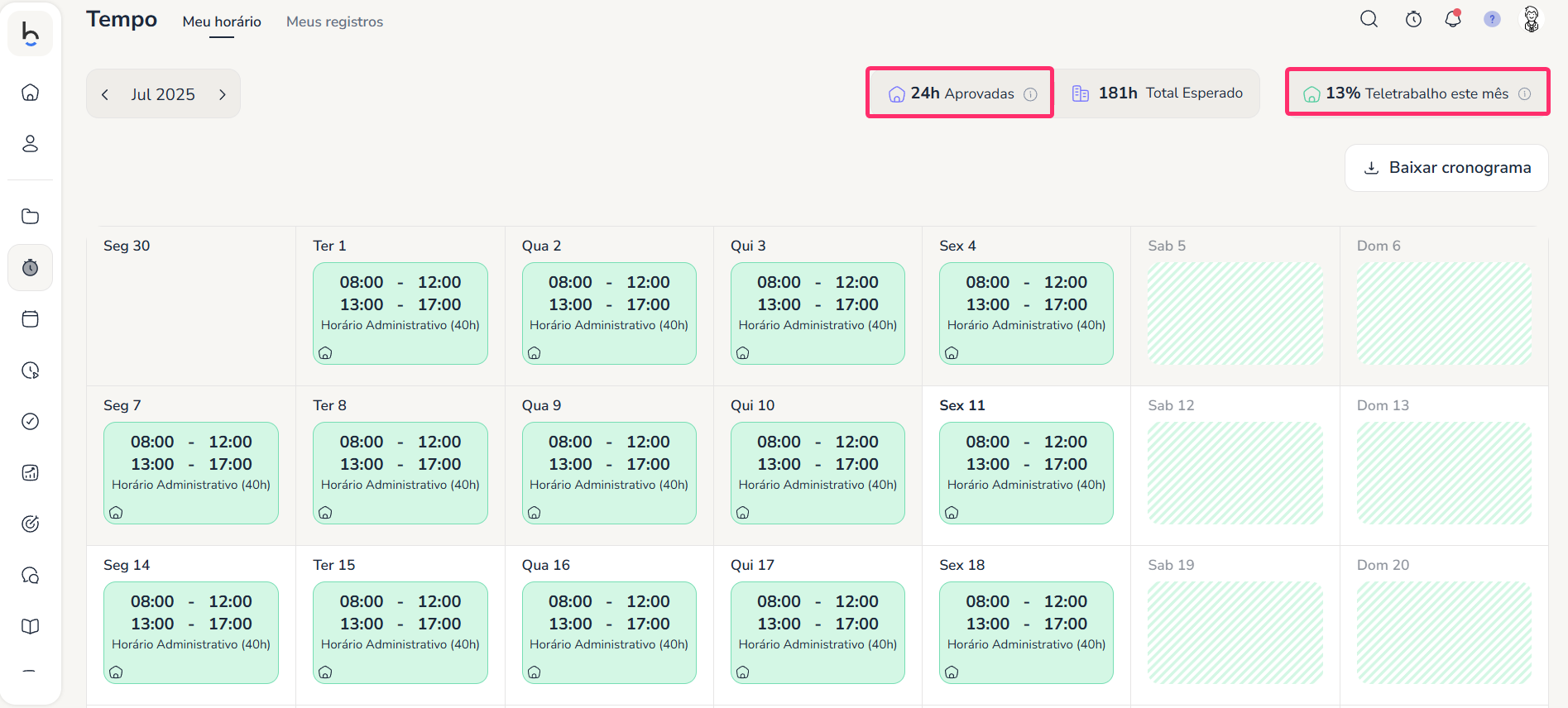Show info for 24h Aprovadas

(x=1030, y=94)
